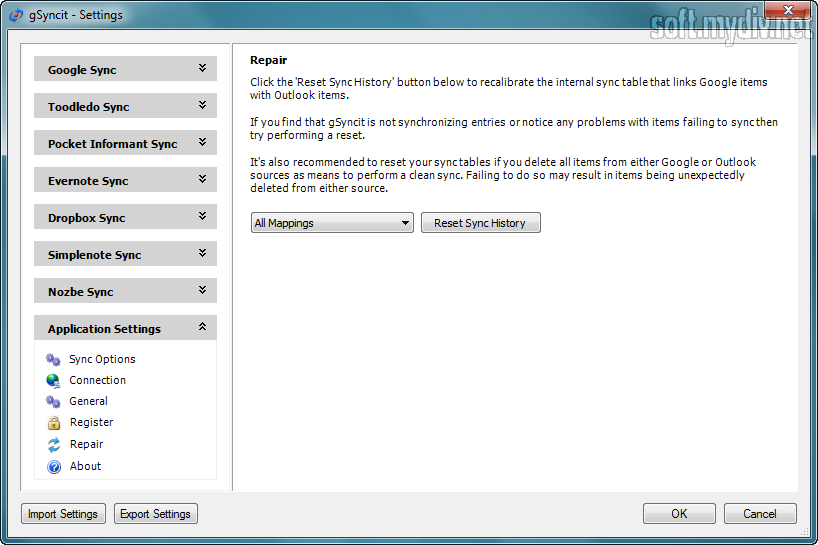Viewport: 818px width, 545px height.
Task: Click the Connection globe icon
Action: pos(54,380)
